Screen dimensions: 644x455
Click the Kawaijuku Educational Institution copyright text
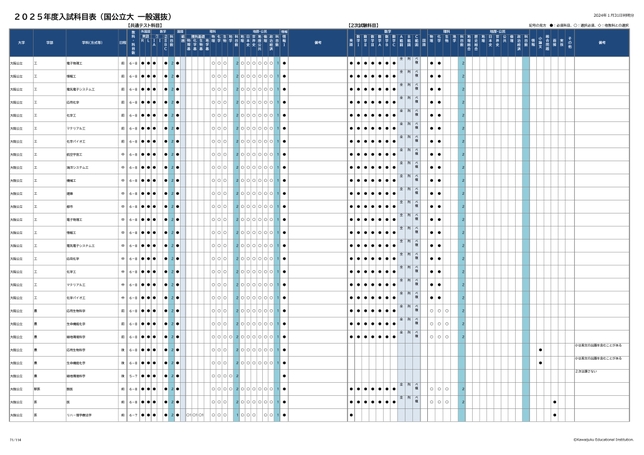[x=603, y=438]
